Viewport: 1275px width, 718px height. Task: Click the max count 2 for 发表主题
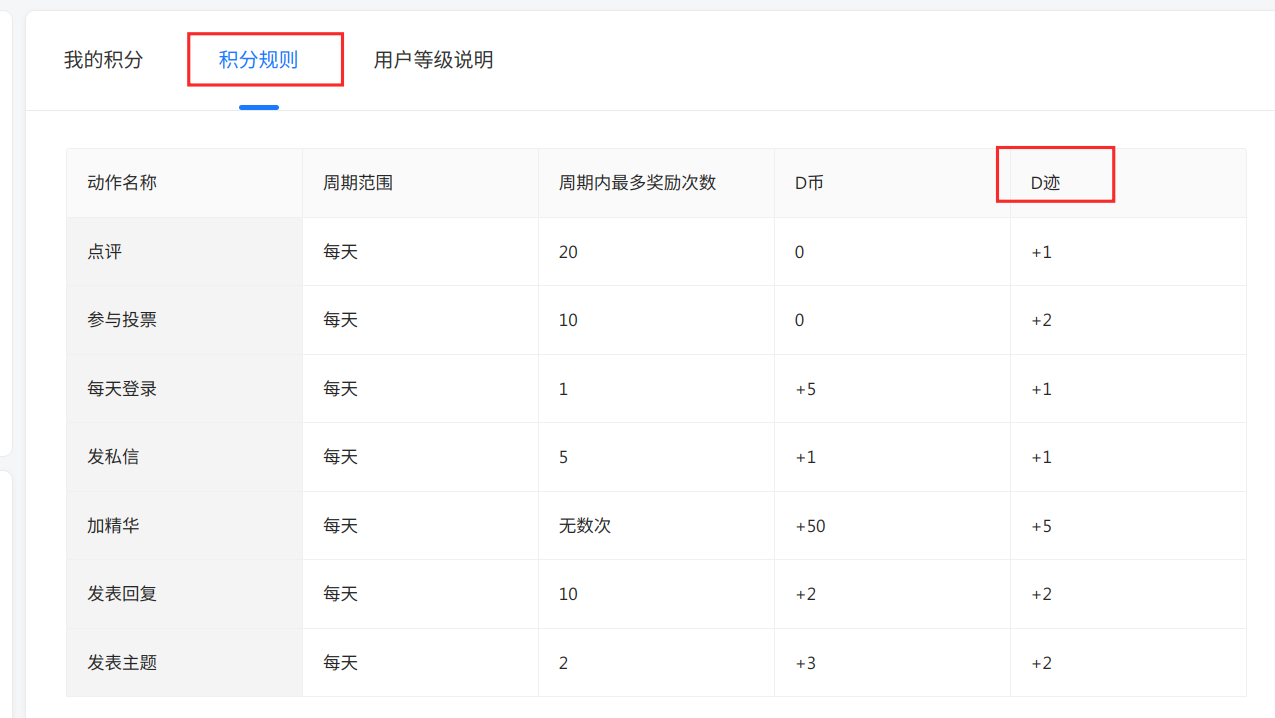564,663
